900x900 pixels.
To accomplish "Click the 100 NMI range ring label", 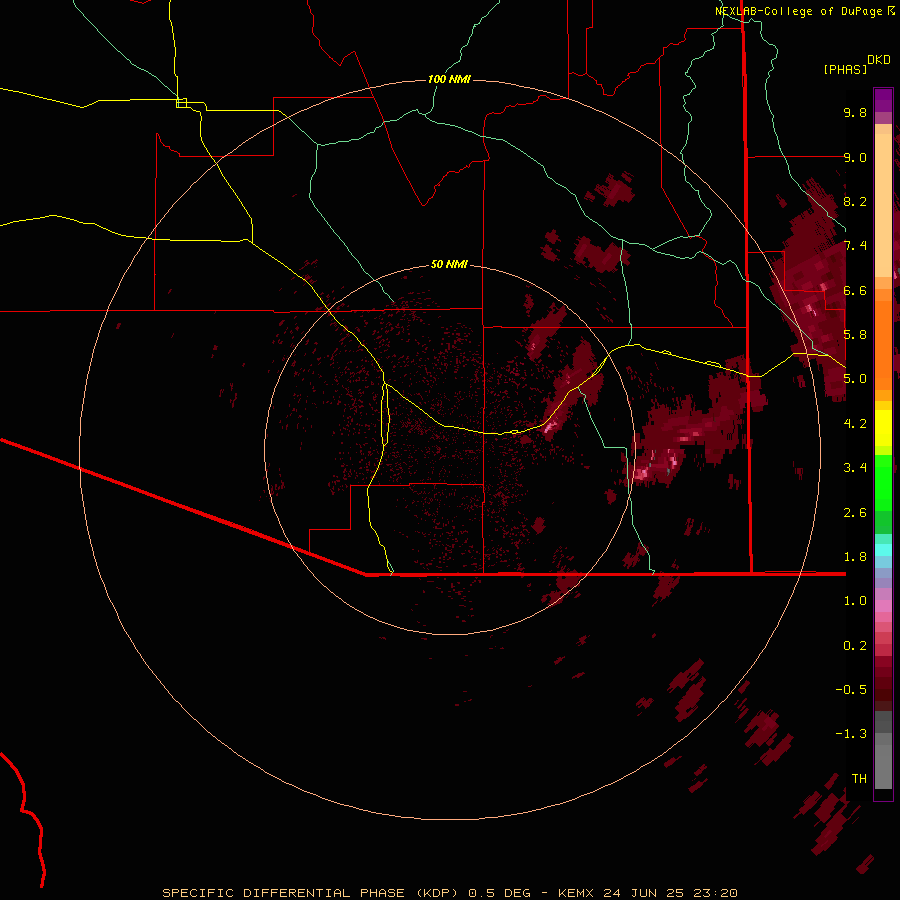I will pos(449,79).
